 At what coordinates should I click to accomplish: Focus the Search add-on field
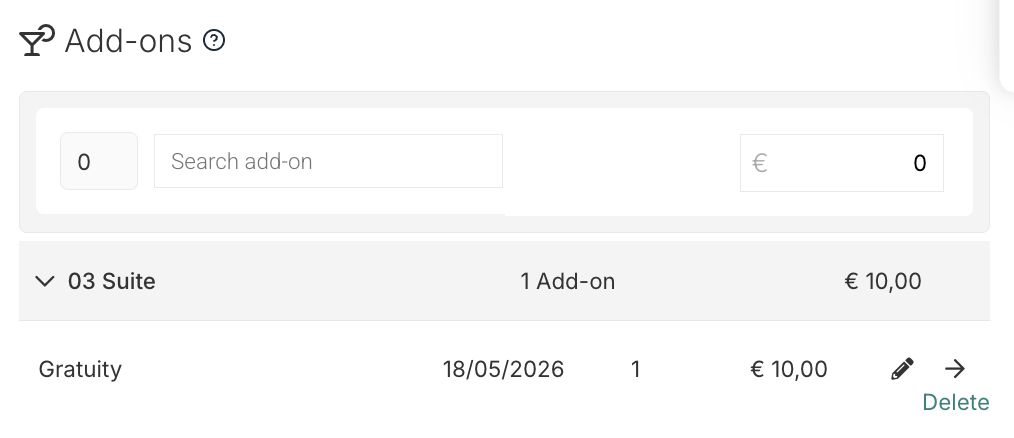coord(328,161)
